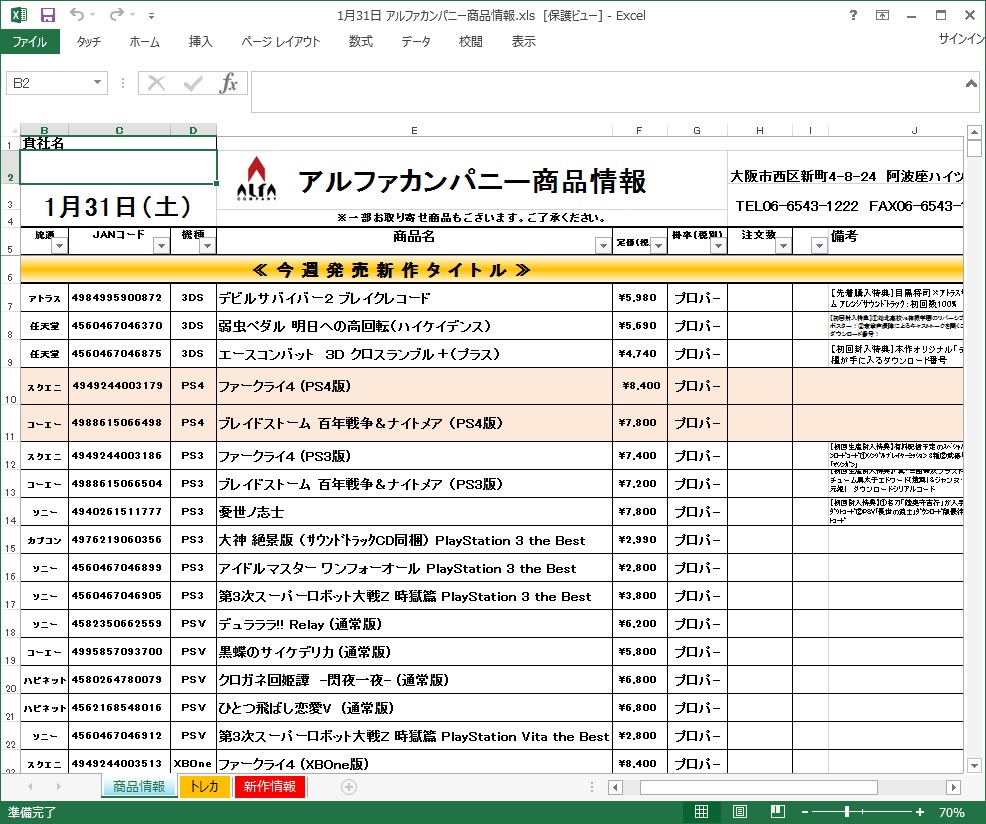Click the 1月31日(土) date cell
986x824 pixels.
click(x=118, y=206)
